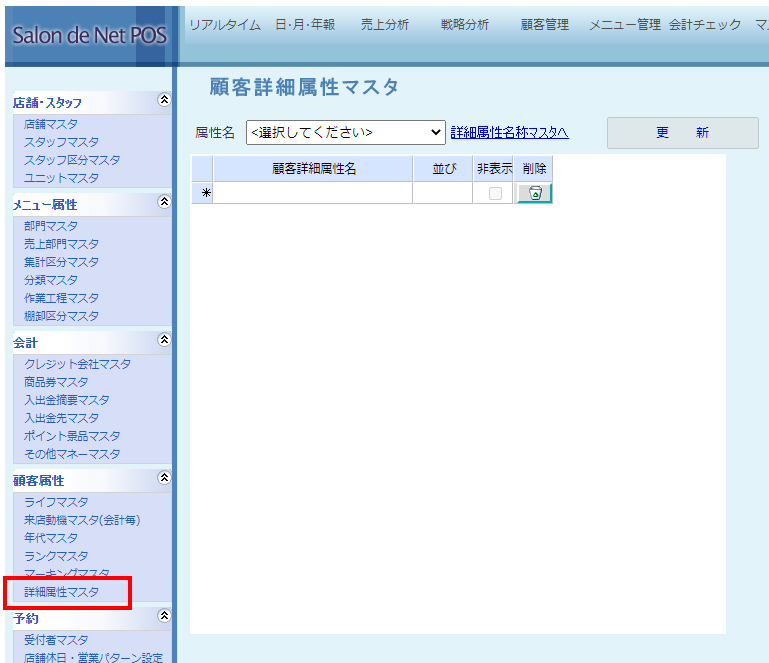769x663 pixels.
Task: Collapse the 店舗・スタッフ sidebar section
Action: (164, 100)
